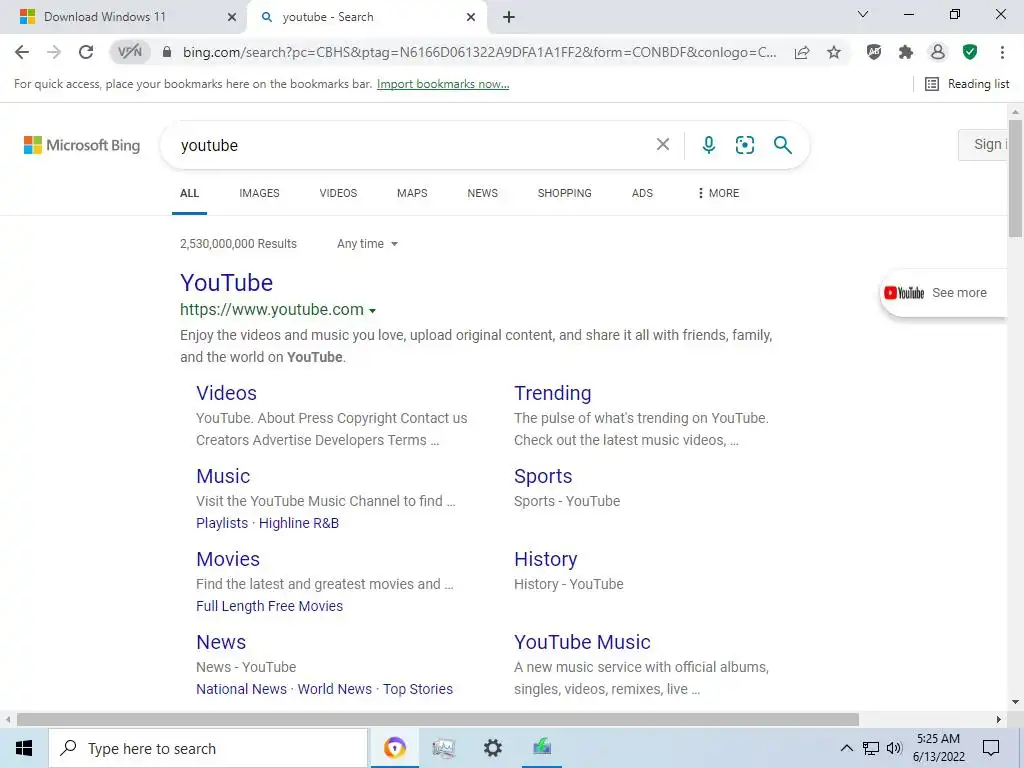Viewport: 1024px width, 768px height.
Task: Reload the Bing search page
Action: pos(86,52)
